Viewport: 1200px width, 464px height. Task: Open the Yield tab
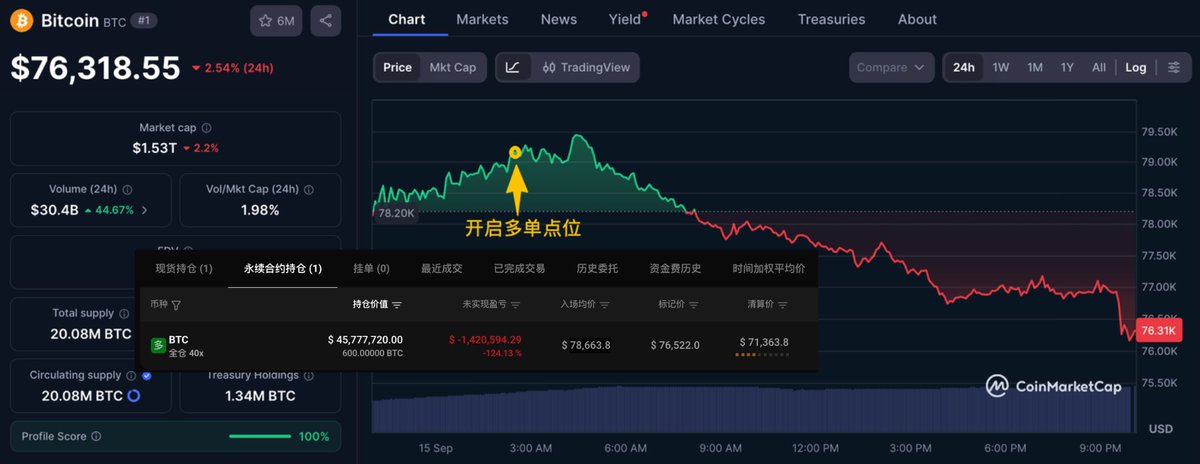point(625,19)
